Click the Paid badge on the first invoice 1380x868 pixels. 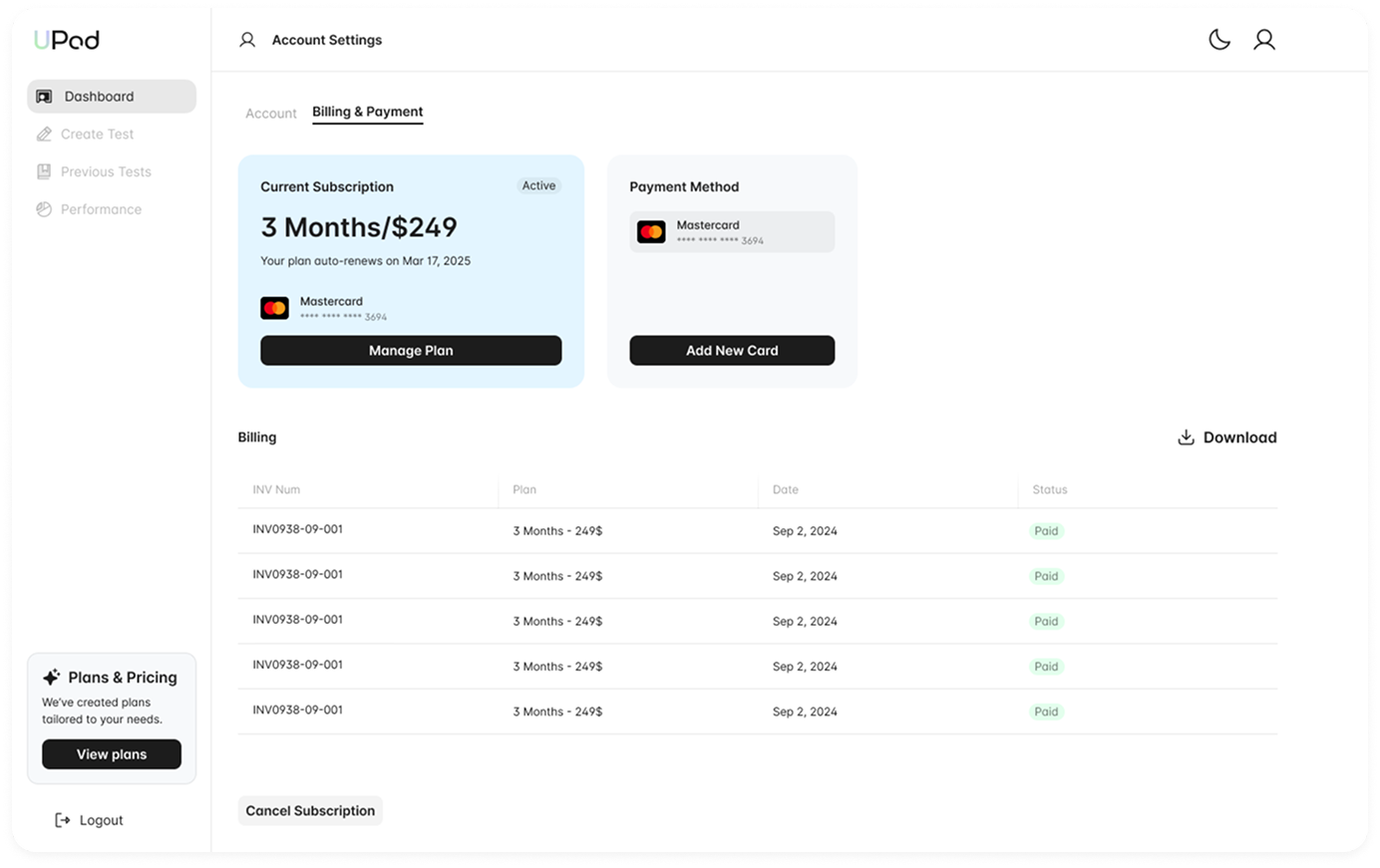[x=1046, y=530]
